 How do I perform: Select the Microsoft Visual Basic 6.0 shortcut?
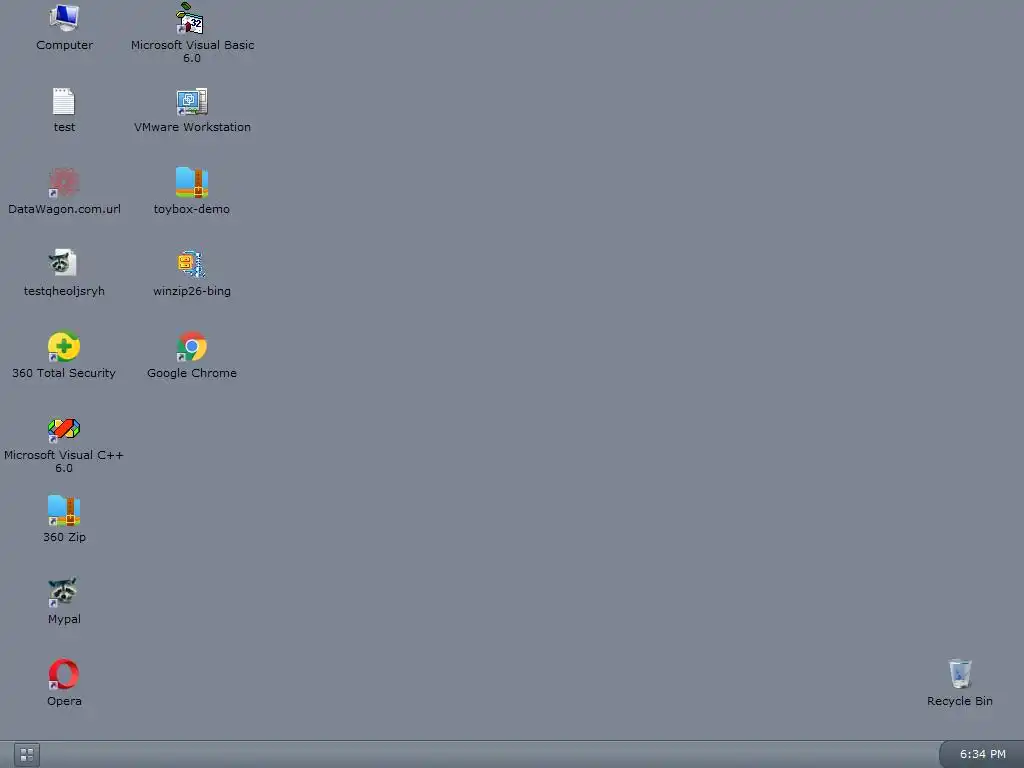(x=191, y=18)
